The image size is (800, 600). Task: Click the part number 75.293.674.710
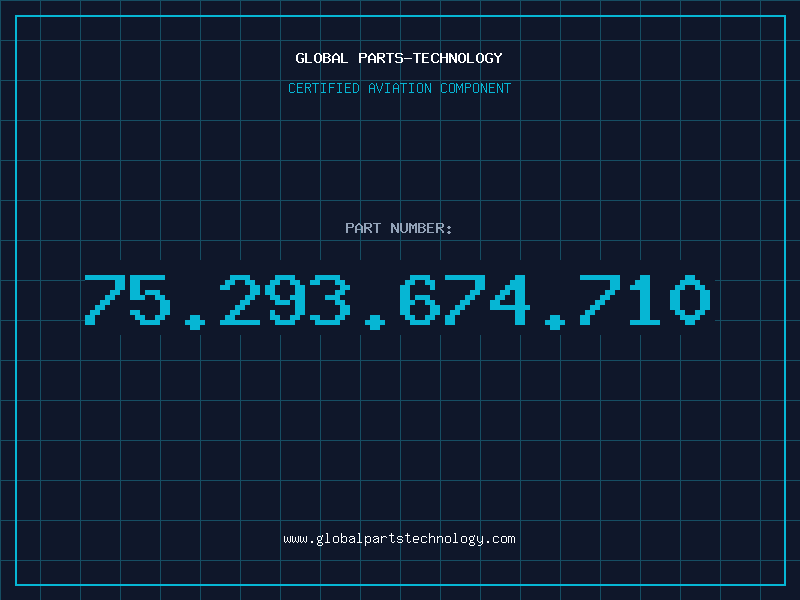[x=398, y=301]
